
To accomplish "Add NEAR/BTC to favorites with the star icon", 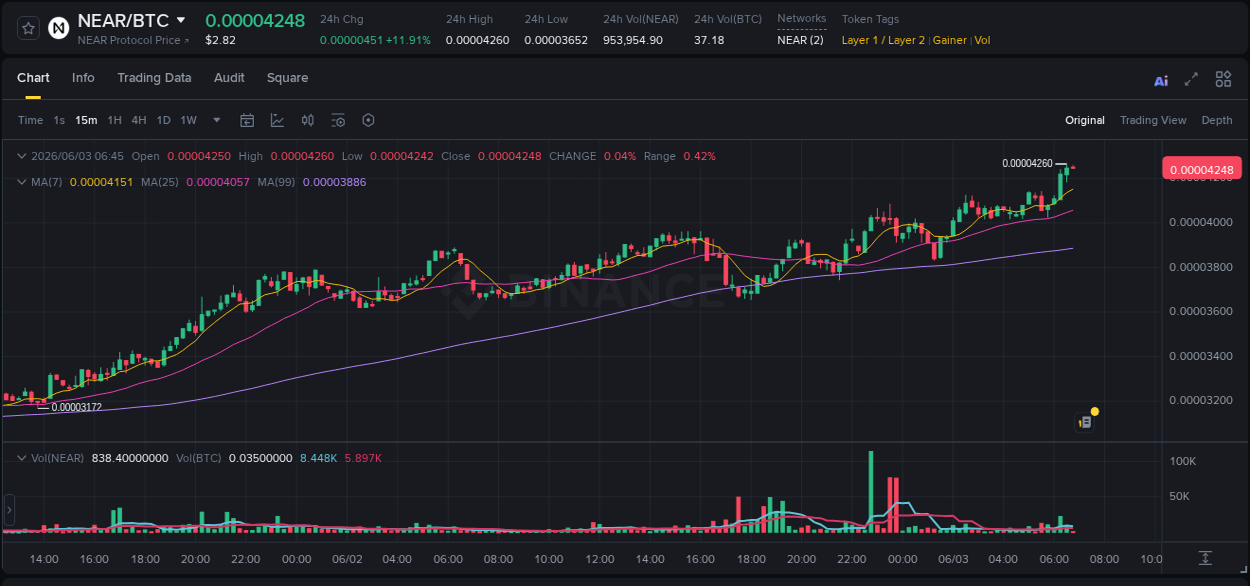I will click(x=29, y=28).
